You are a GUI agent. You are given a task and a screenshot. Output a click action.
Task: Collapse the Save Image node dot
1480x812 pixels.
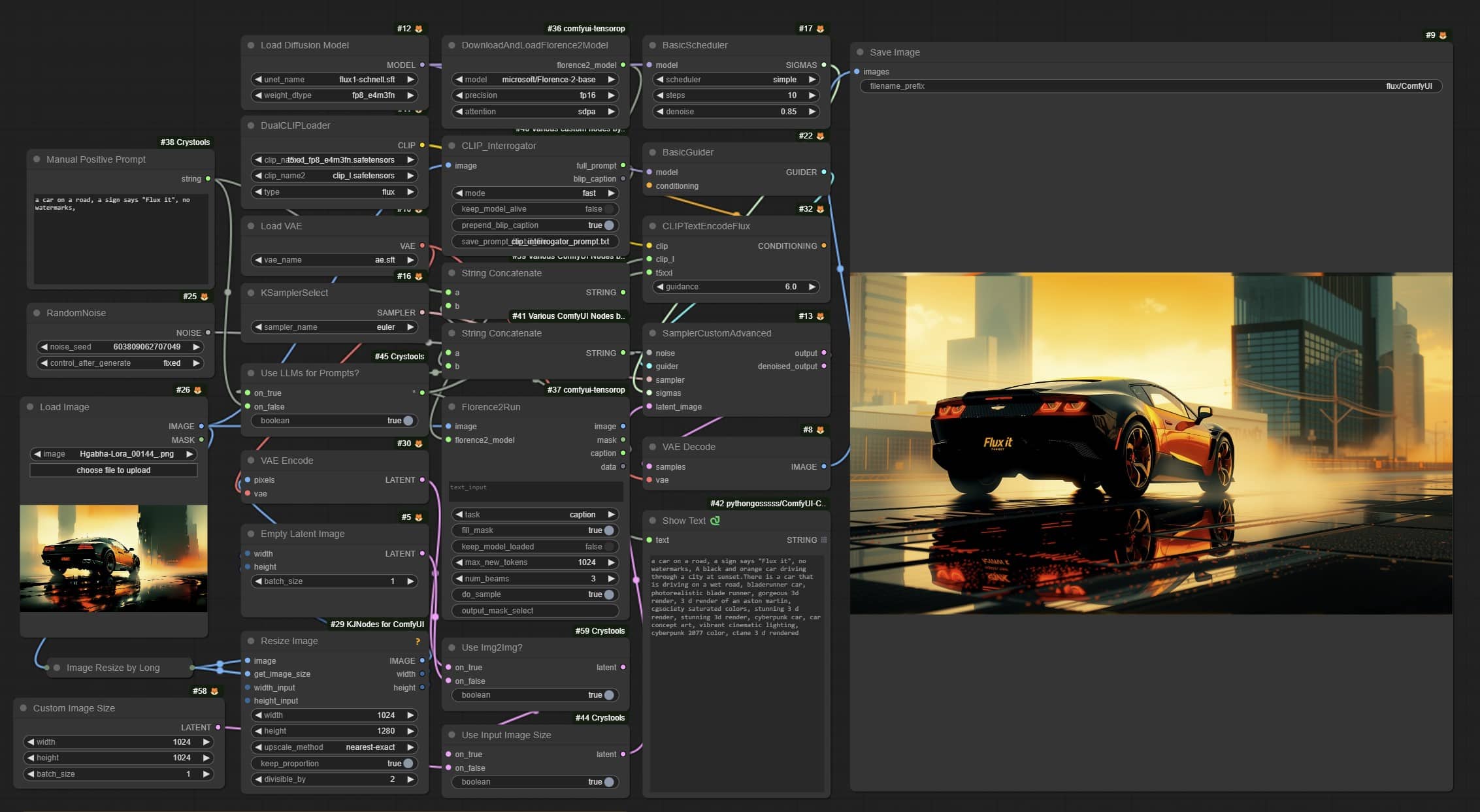pyautogui.click(x=860, y=52)
